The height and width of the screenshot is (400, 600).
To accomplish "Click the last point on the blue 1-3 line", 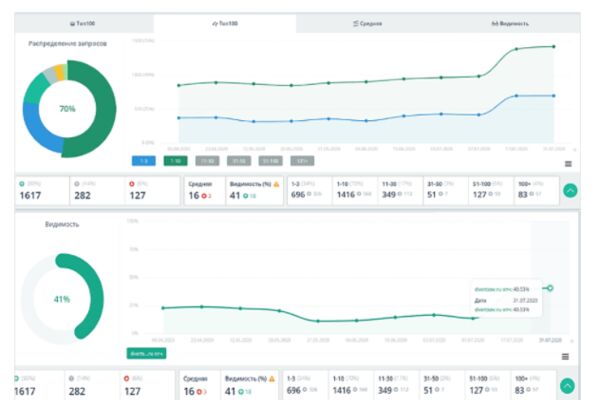I will pyautogui.click(x=554, y=96).
